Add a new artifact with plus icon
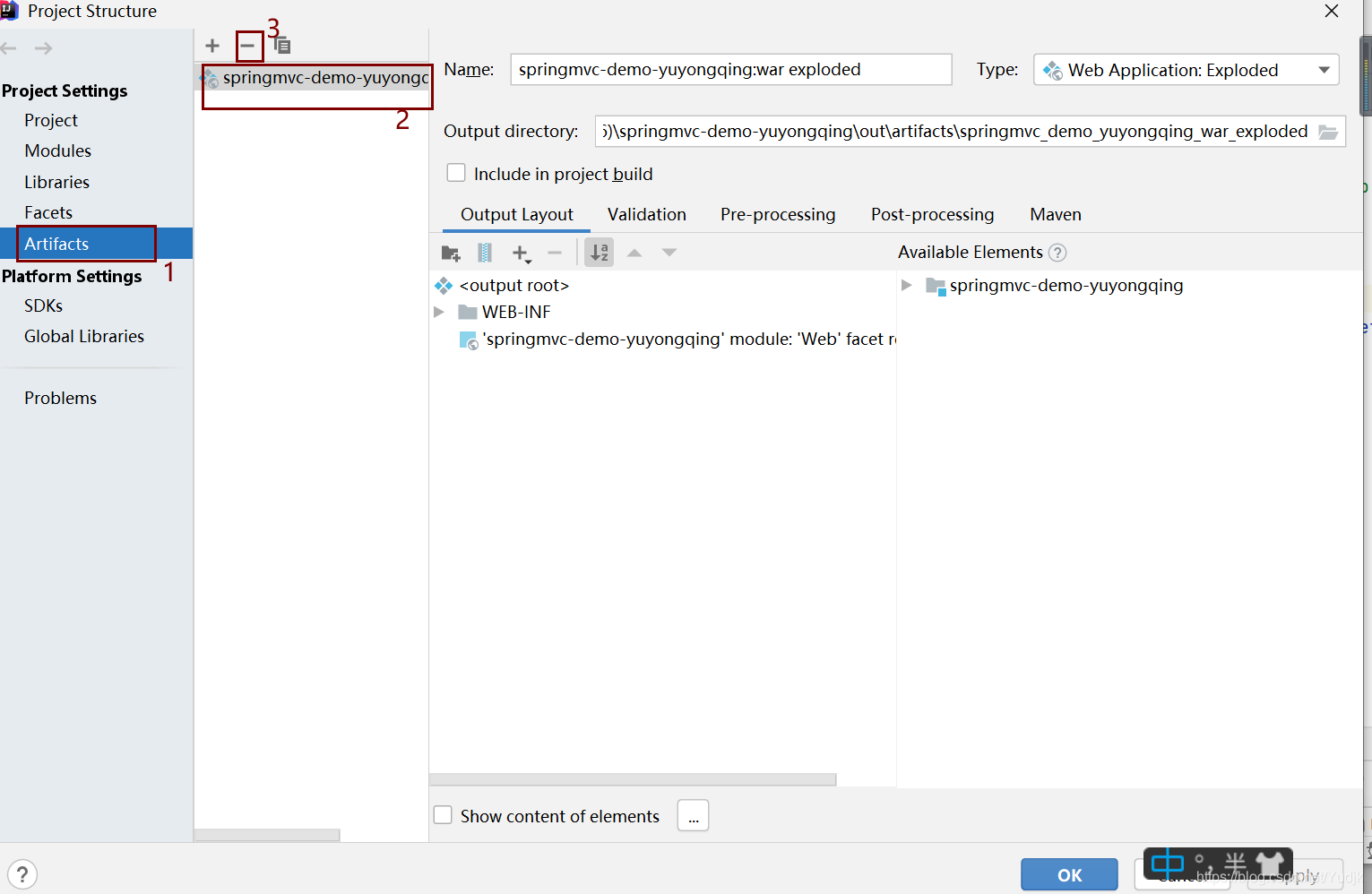This screenshot has height=894, width=1372. (x=212, y=46)
